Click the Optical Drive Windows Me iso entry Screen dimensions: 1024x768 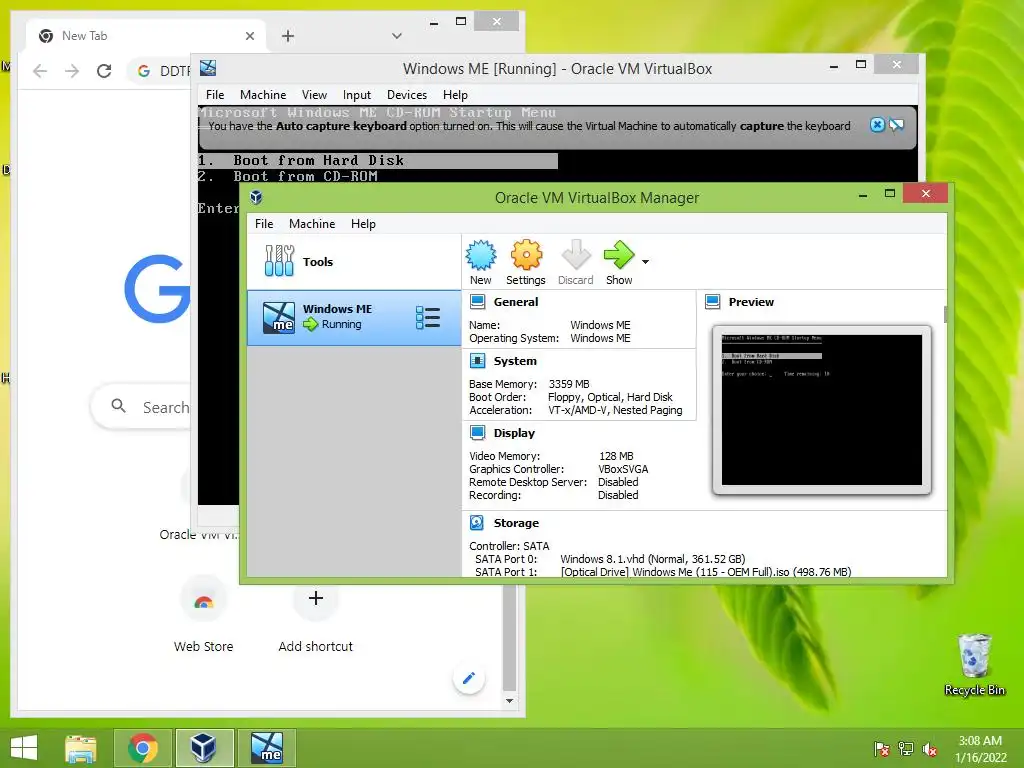pyautogui.click(x=706, y=572)
